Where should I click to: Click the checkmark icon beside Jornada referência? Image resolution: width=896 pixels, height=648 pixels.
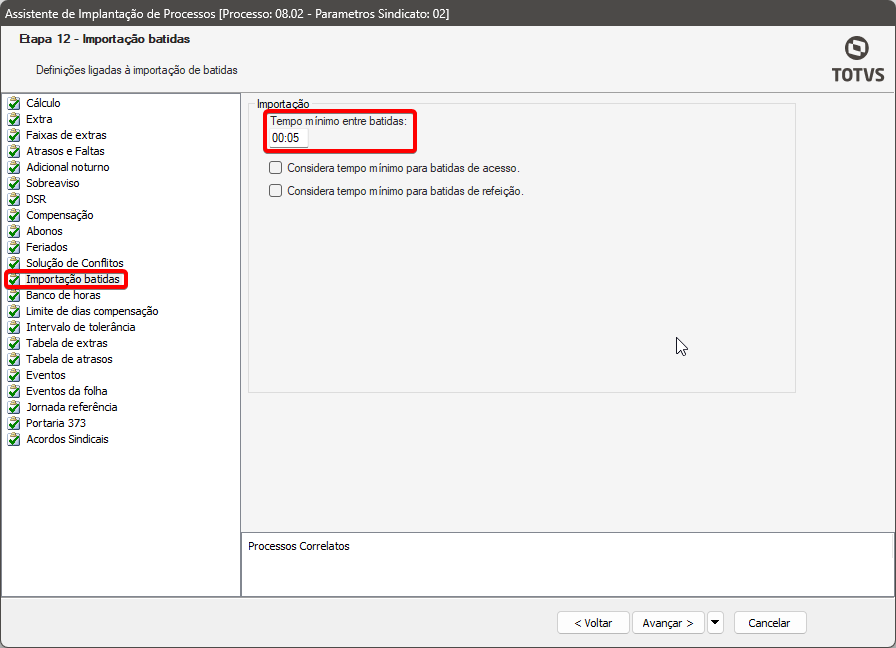(14, 407)
